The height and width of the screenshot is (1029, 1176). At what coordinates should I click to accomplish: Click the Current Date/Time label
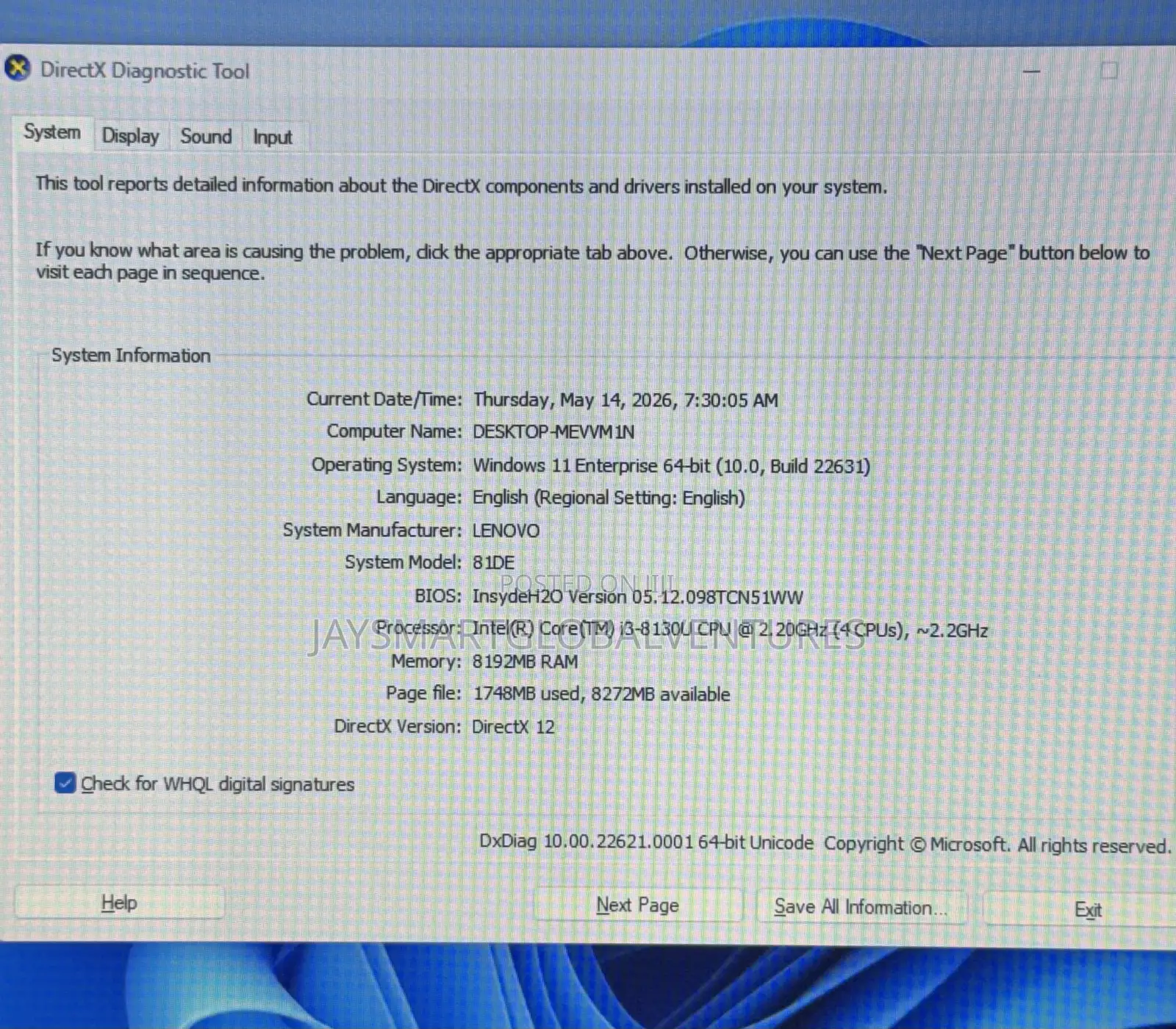tap(384, 399)
